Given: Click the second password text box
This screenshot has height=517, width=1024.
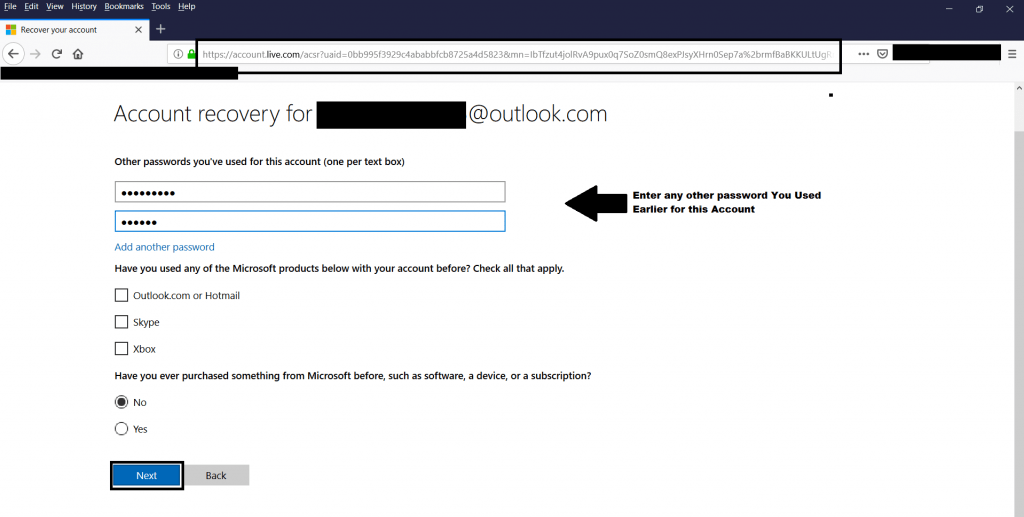Looking at the screenshot, I should (310, 221).
